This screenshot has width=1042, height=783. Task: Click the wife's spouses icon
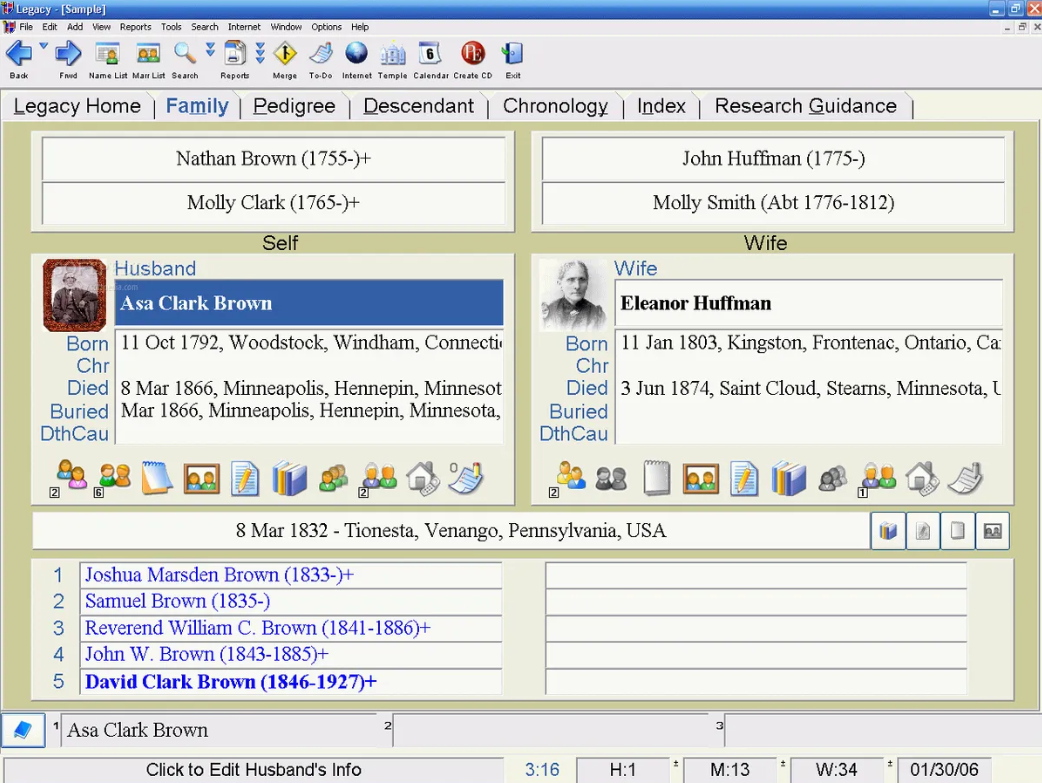pyautogui.click(x=570, y=477)
